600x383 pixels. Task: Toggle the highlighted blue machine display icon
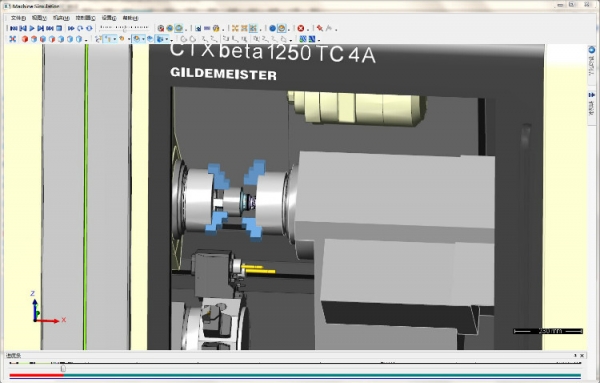pyautogui.click(x=160, y=39)
